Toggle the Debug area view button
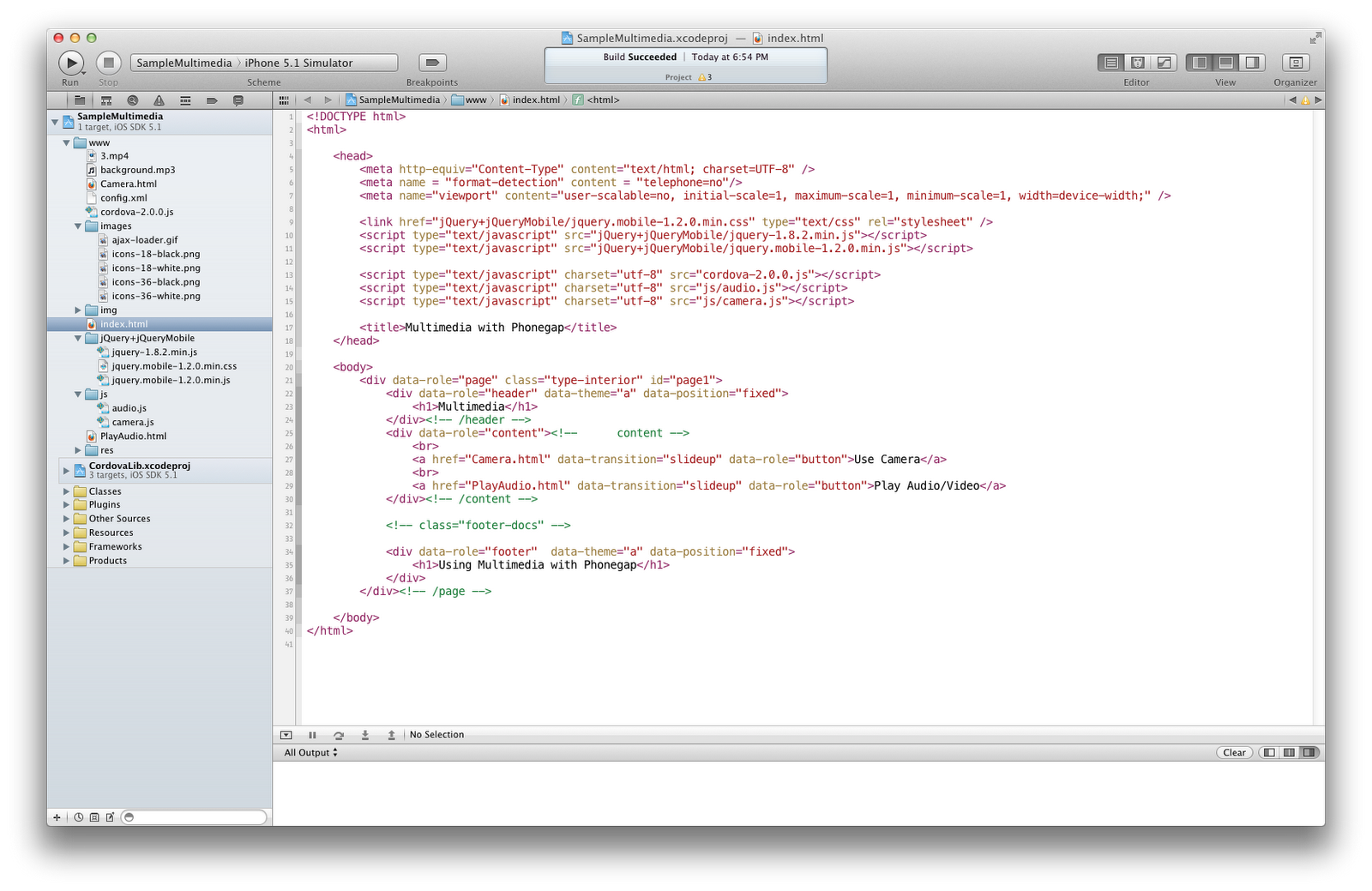Screen dimensions: 1372x891 coord(1226,63)
